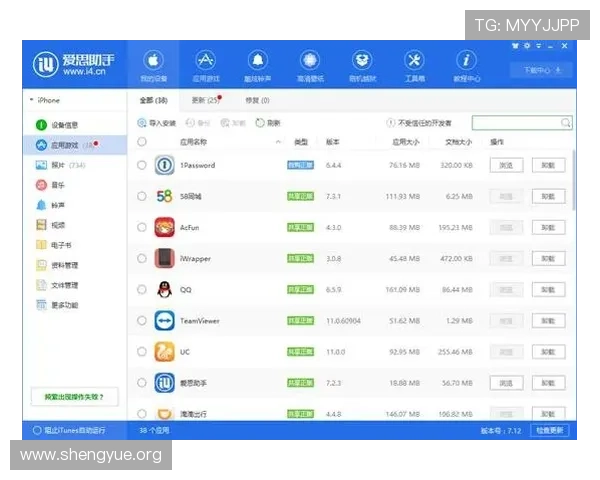Screen dimensions: 600x480
Task: Click the 类型 column header
Action: [x=301, y=142]
